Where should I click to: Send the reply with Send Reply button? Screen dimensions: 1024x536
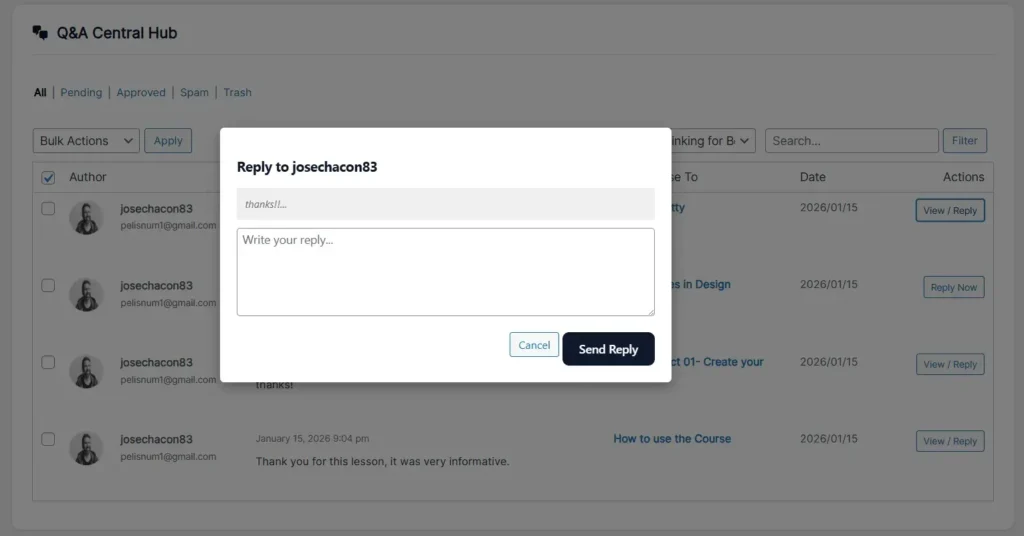tap(608, 349)
